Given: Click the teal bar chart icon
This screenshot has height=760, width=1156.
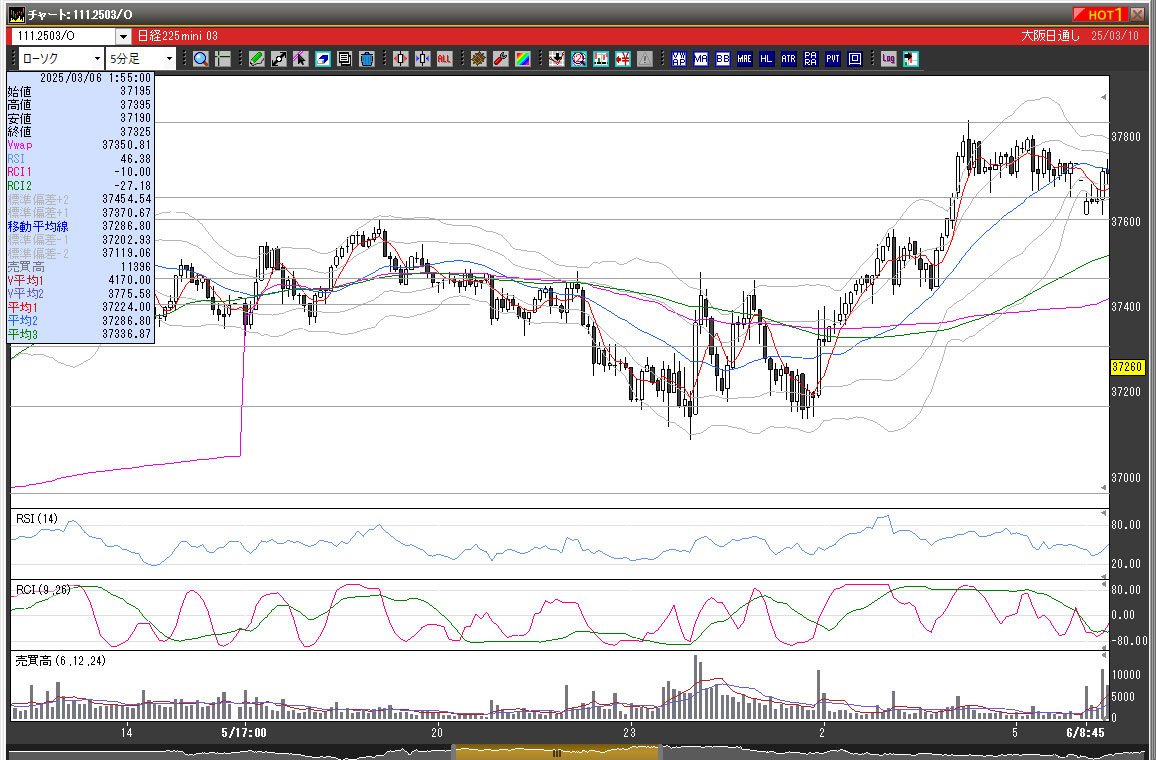Looking at the screenshot, I should point(601,59).
